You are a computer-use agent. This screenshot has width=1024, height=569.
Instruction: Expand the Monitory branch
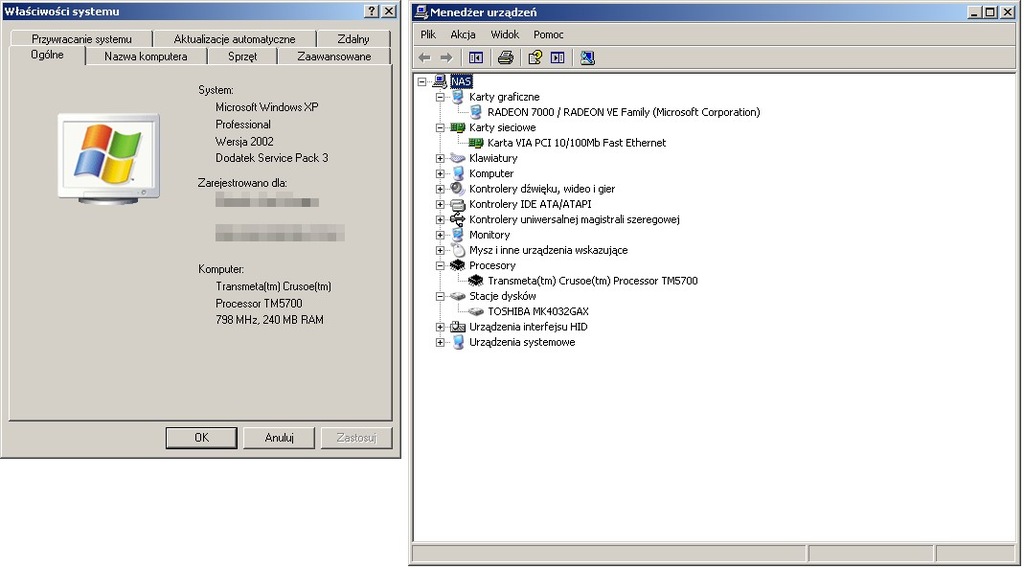click(440, 235)
